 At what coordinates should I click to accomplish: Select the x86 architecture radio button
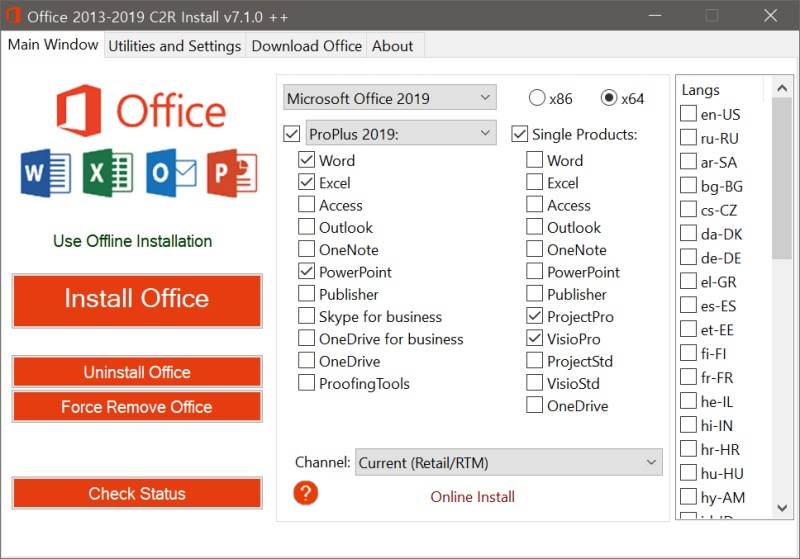coord(537,97)
